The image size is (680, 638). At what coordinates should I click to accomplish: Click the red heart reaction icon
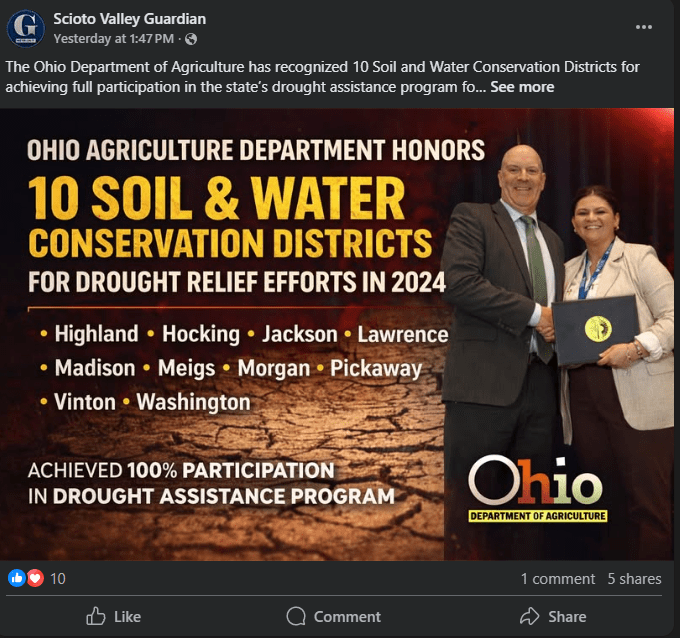point(35,578)
